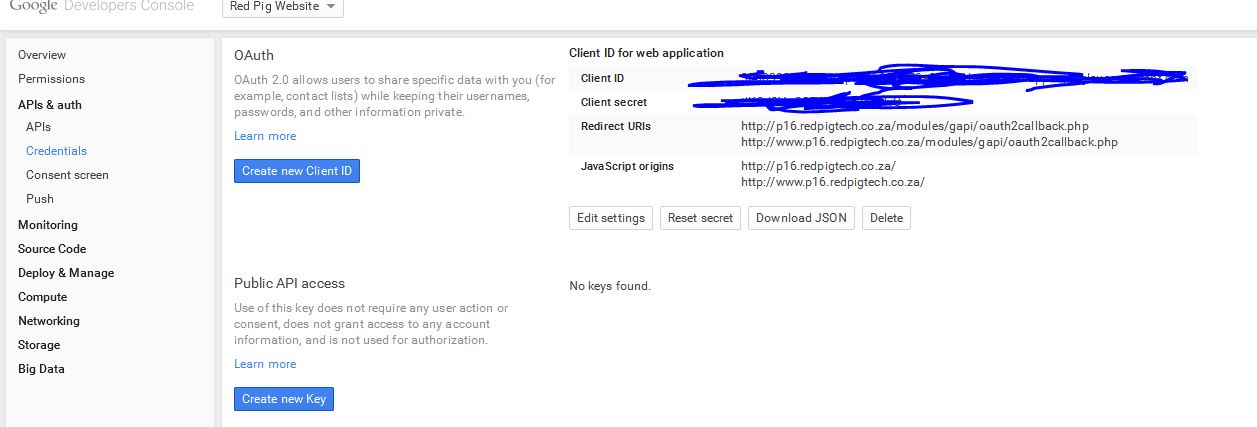Open the Push settings page
The image size is (1257, 427).
tap(40, 199)
